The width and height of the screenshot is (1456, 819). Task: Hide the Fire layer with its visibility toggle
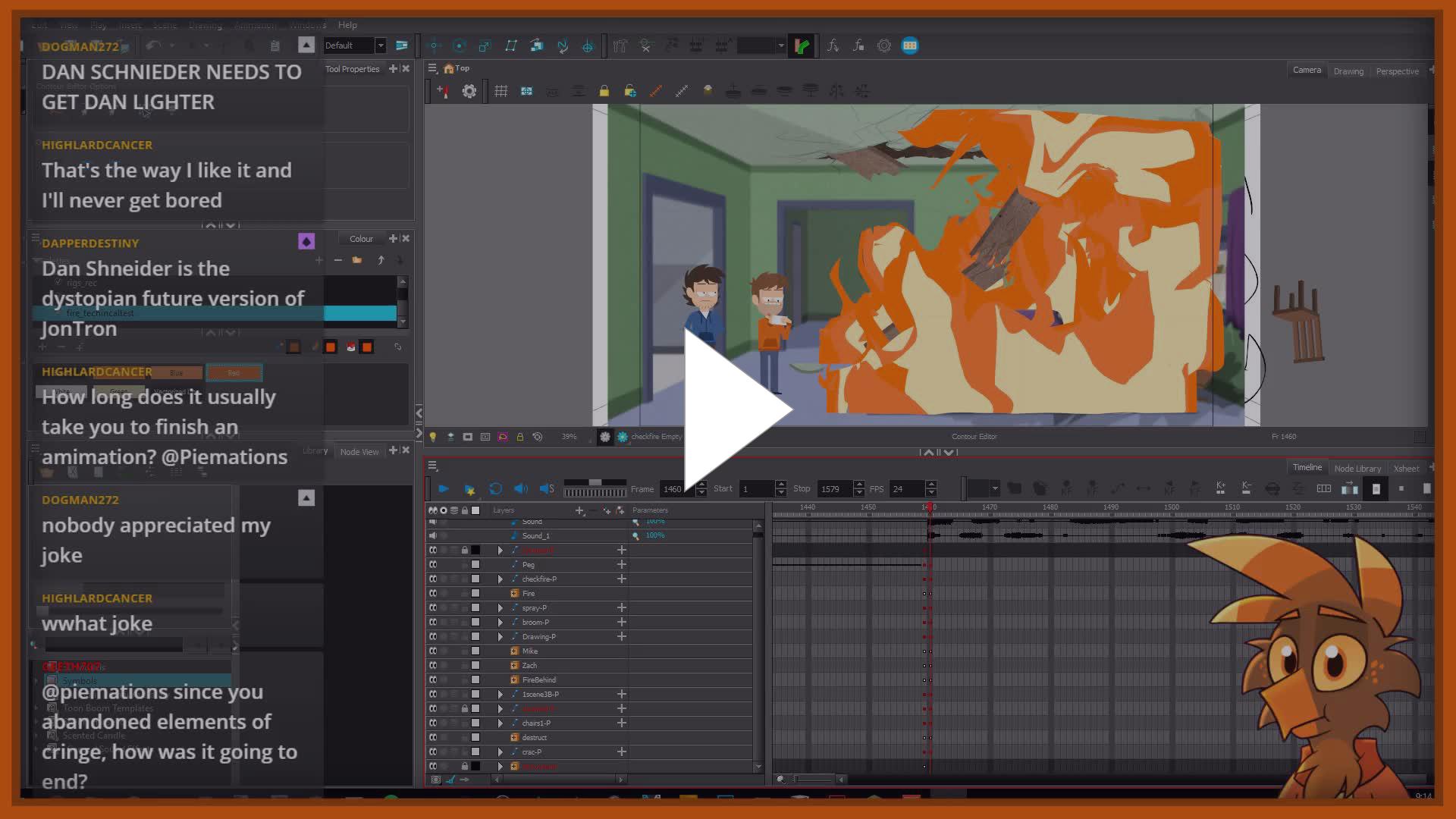432,594
